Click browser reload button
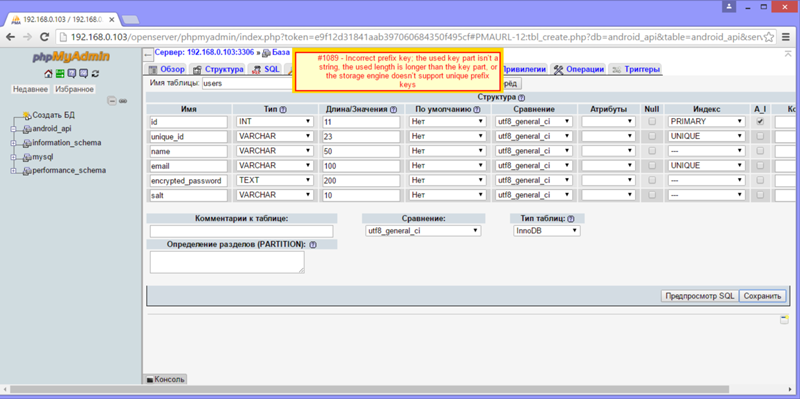800x399 pixels. point(44,37)
